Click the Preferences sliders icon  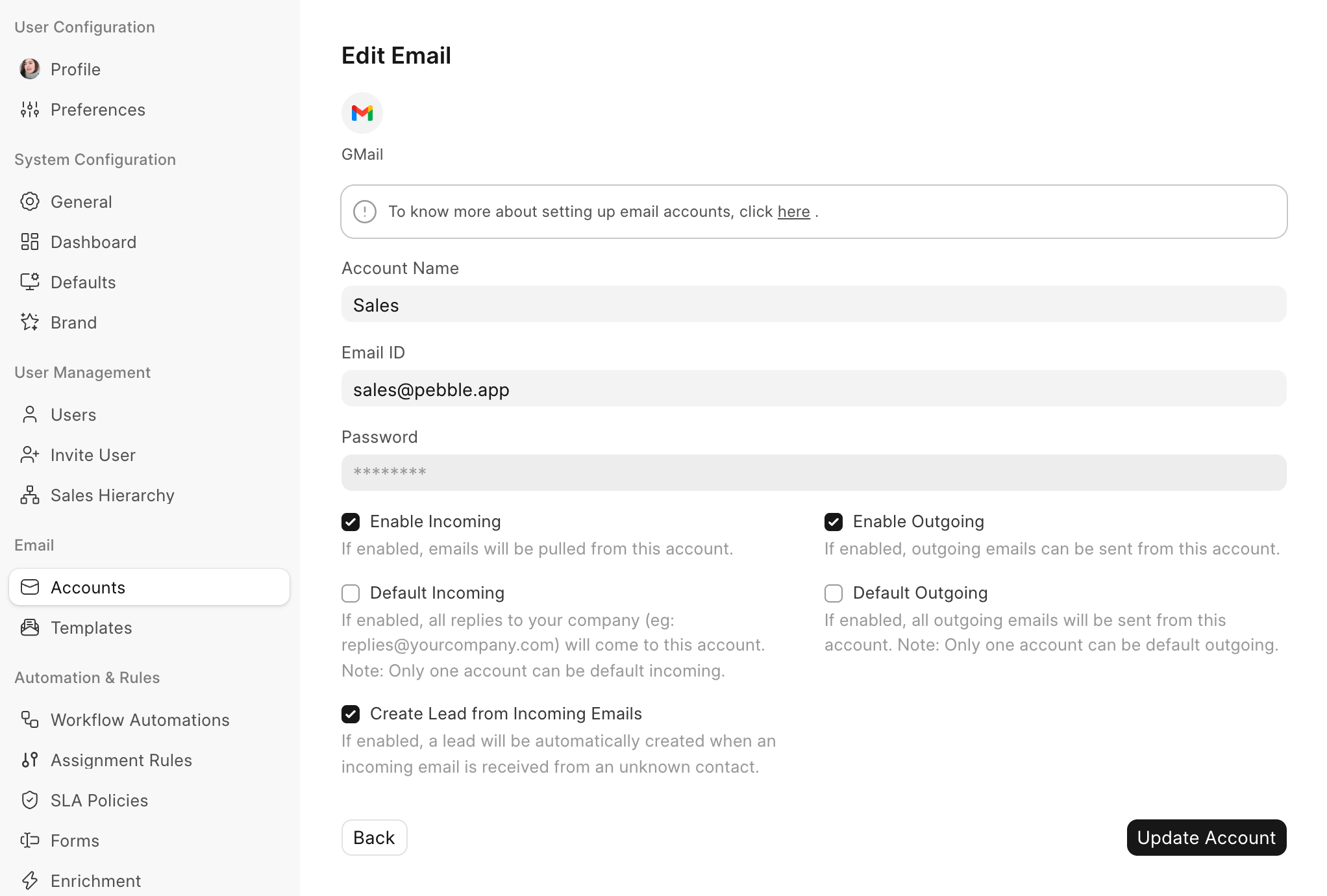pos(30,109)
